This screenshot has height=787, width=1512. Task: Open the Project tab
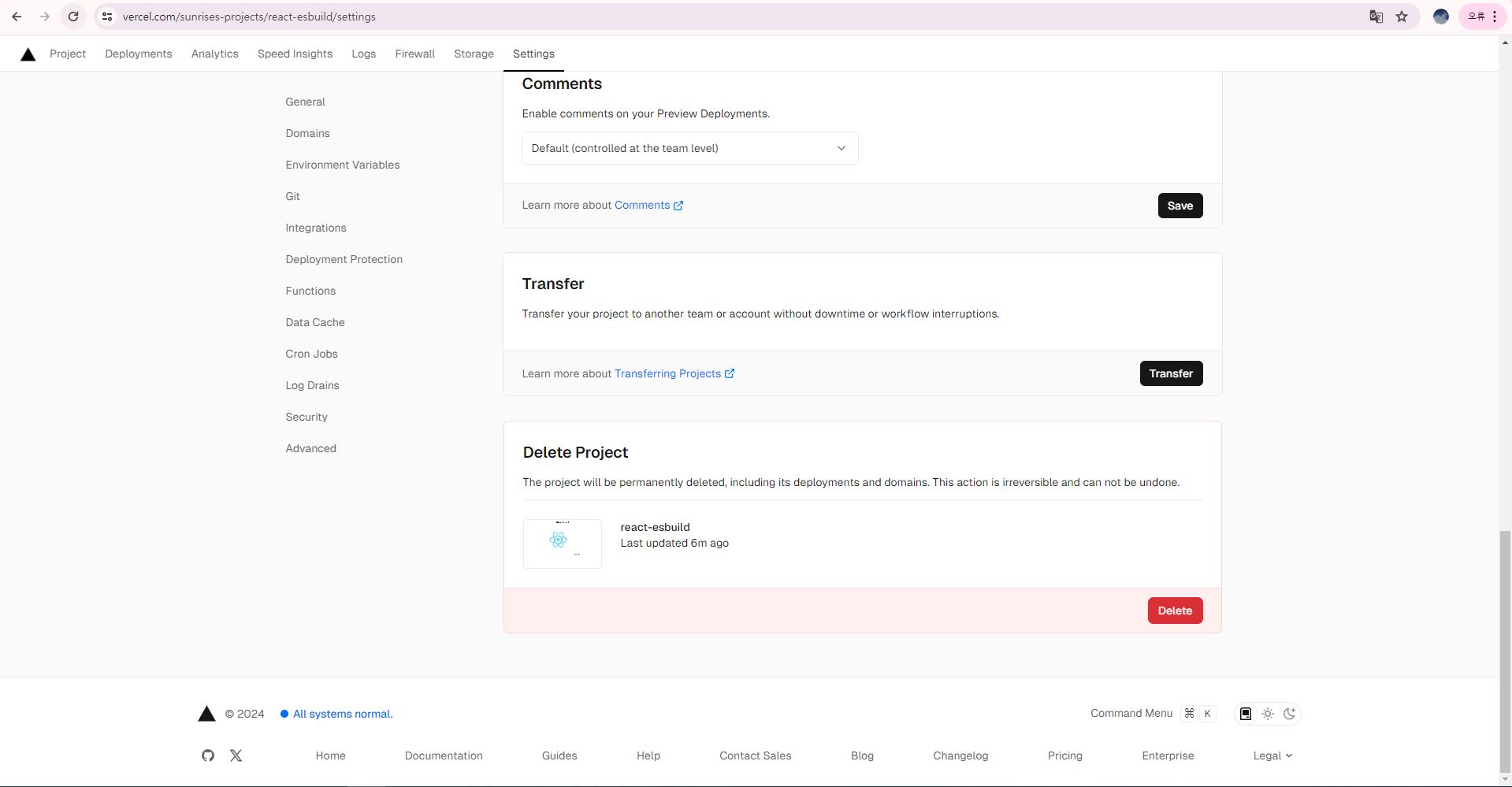(x=68, y=54)
